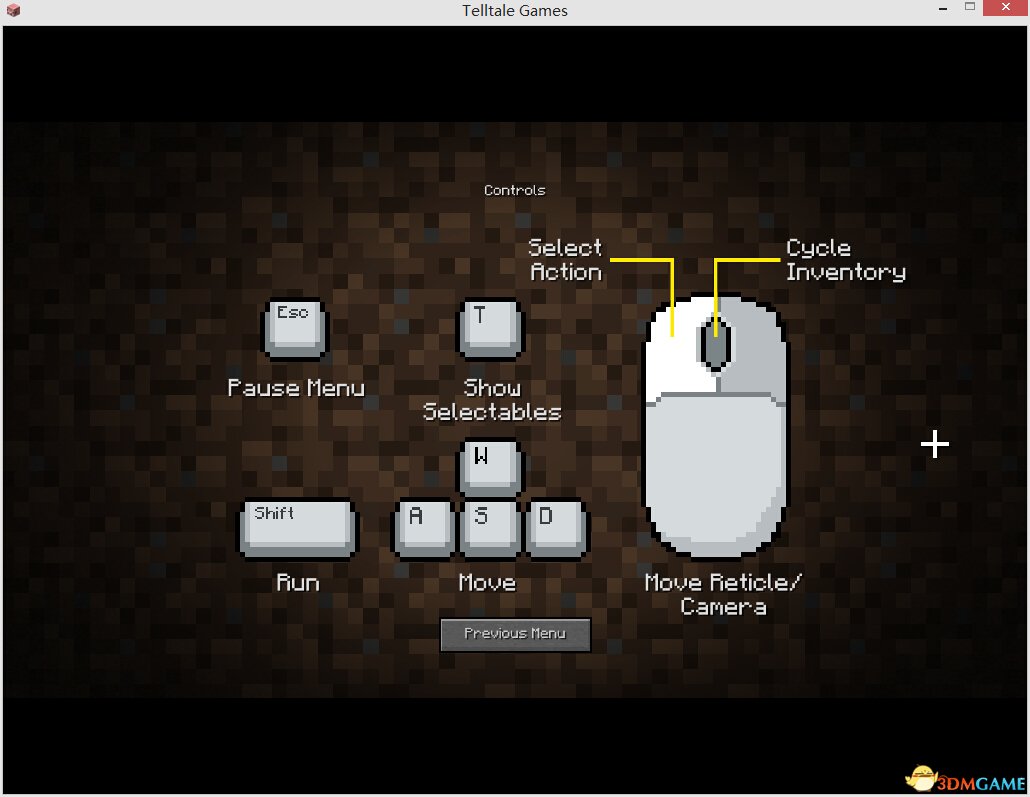The width and height of the screenshot is (1030, 797).
Task: Click the Cycle Inventory label
Action: click(x=845, y=260)
